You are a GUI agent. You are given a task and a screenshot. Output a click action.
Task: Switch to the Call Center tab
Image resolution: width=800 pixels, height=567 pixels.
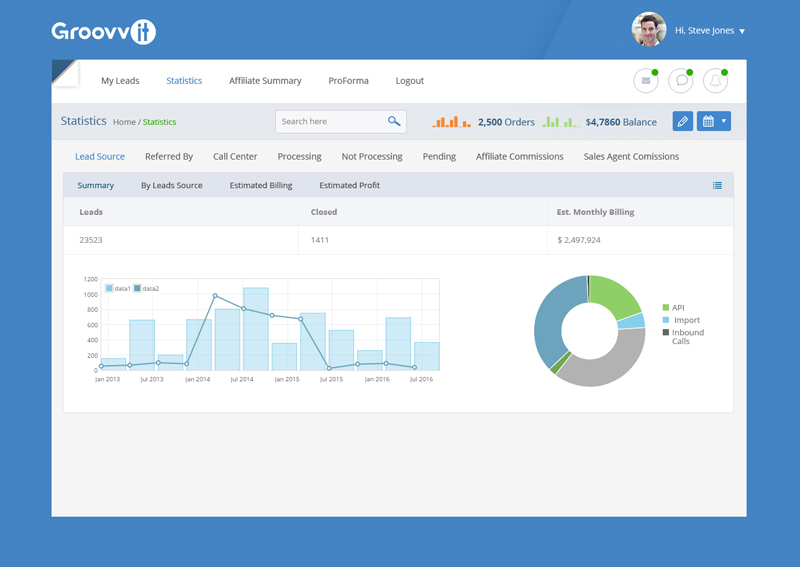(235, 156)
